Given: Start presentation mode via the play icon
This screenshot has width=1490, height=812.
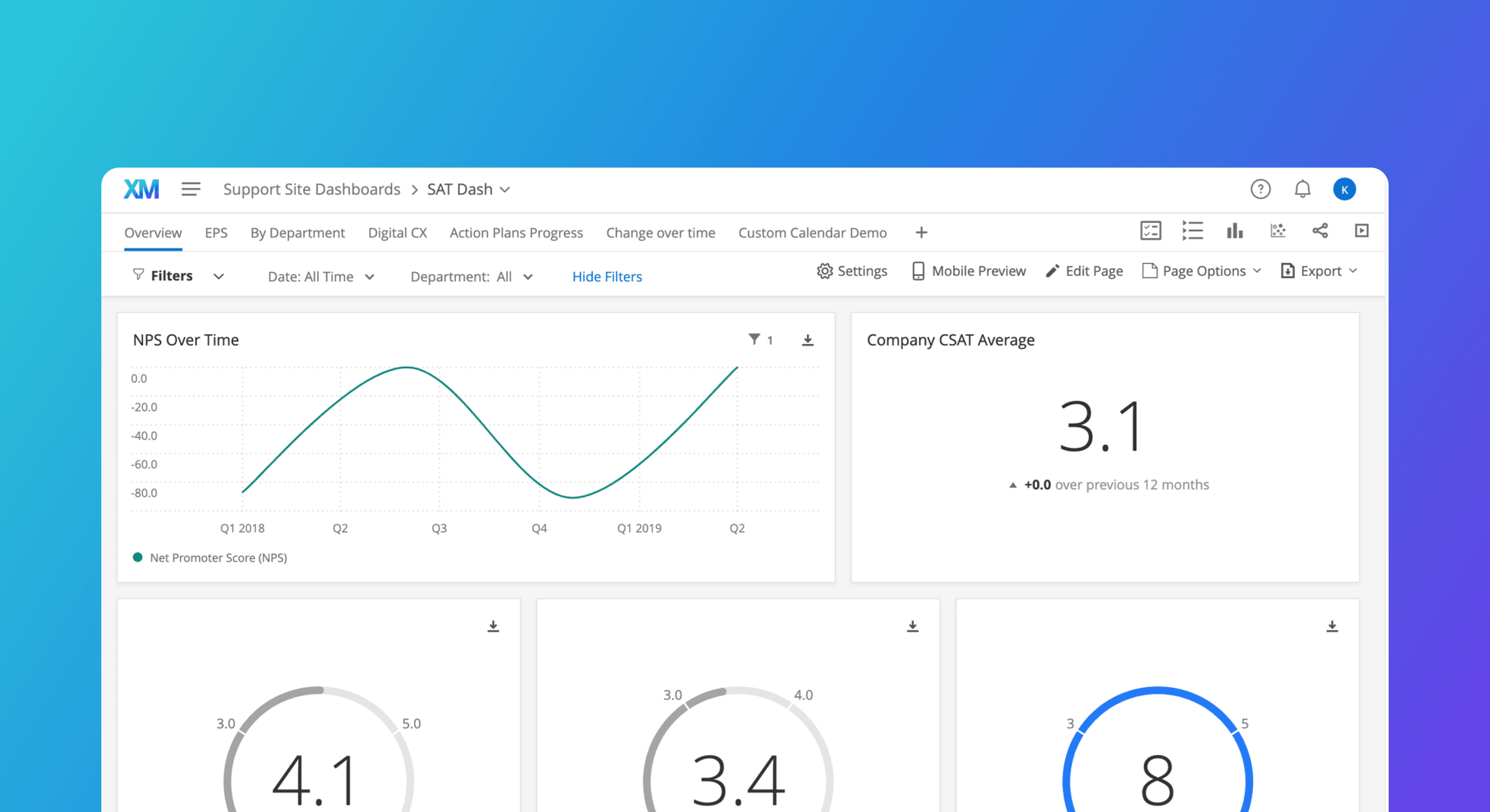Looking at the screenshot, I should click(1362, 231).
